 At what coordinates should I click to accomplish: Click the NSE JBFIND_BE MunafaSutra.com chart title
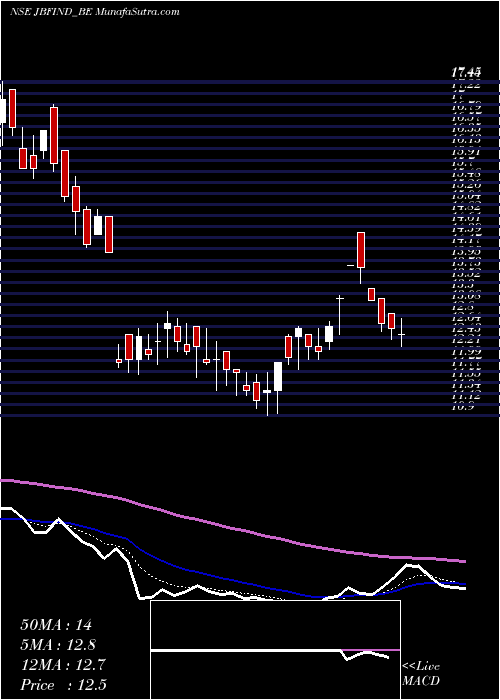95,12
